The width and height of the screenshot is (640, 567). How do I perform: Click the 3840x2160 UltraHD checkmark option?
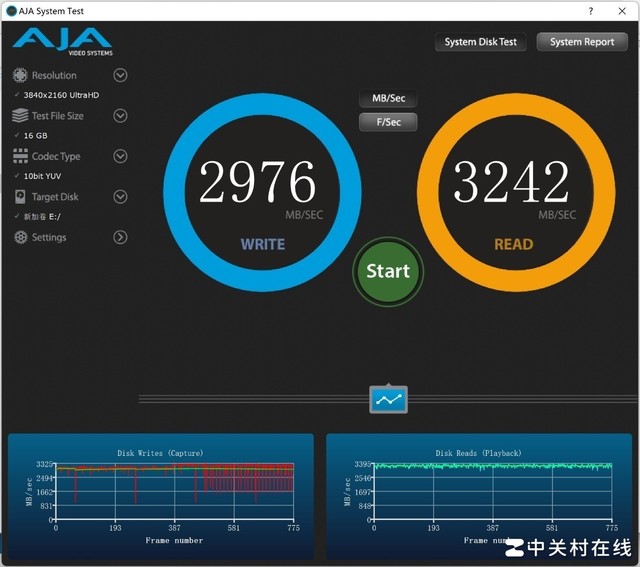[61, 94]
